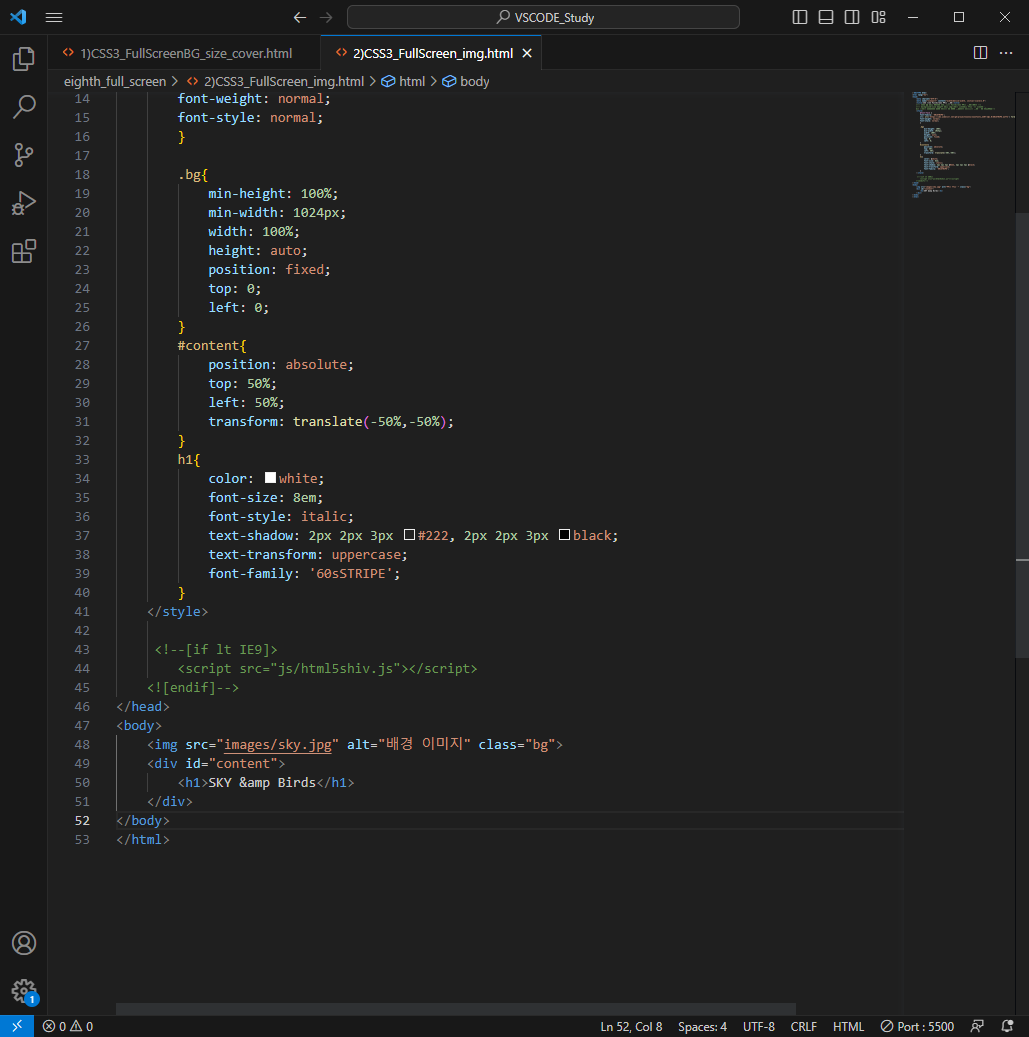Open the Customize Layout menu
Screen dimensions: 1029x1037
878,17
